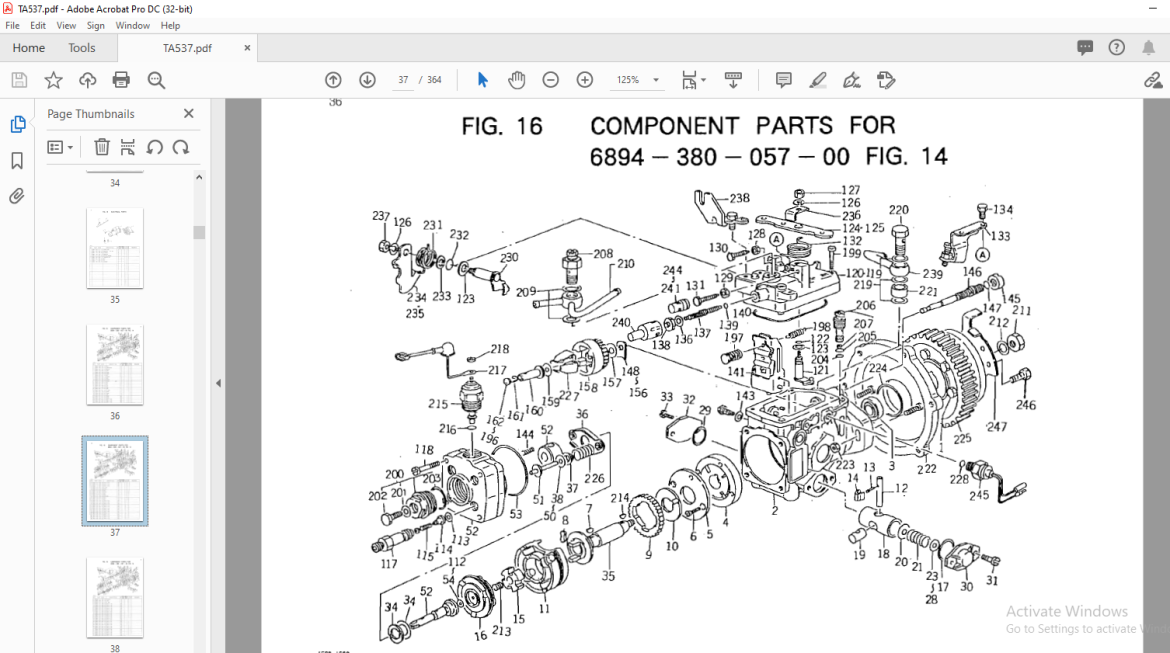
Task: Go to previous page arrow
Action: pyautogui.click(x=334, y=80)
